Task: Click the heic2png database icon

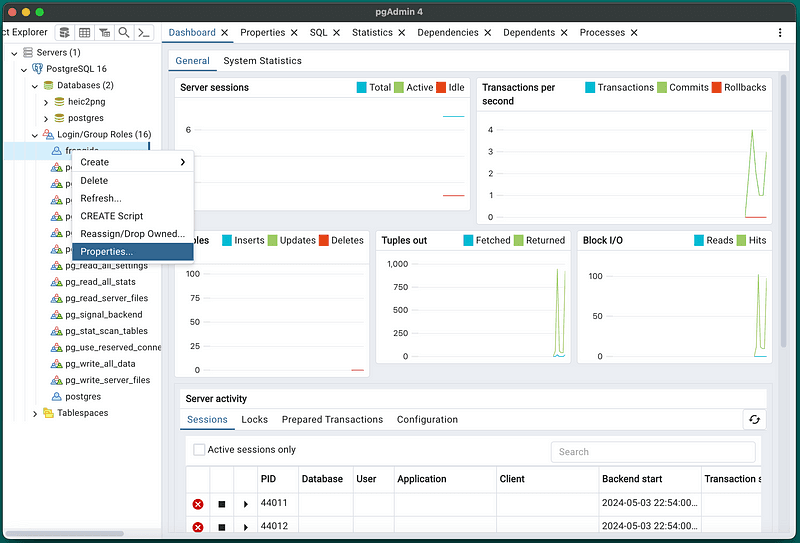Action: pyautogui.click(x=60, y=102)
